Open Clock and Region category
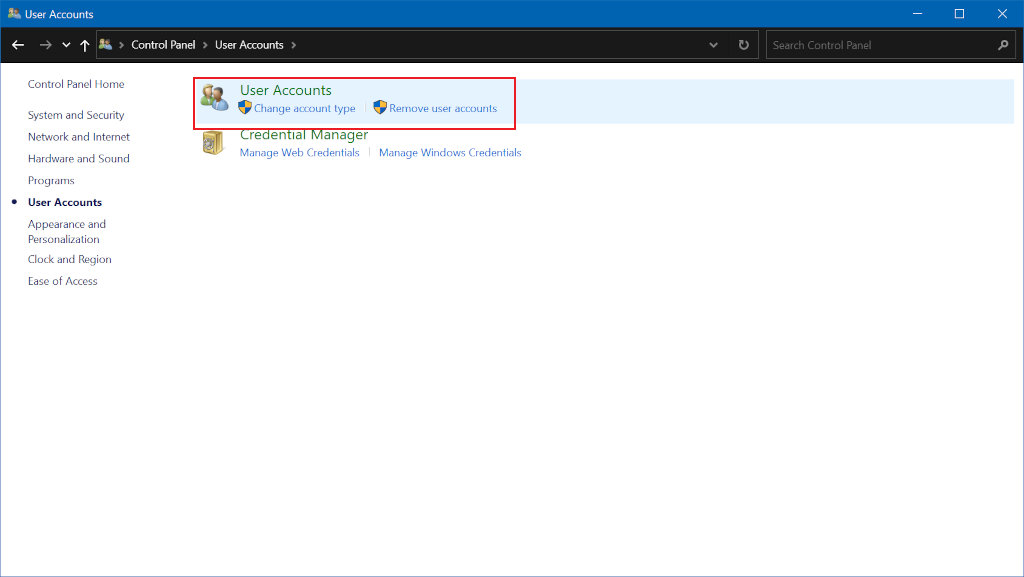 (x=69, y=259)
